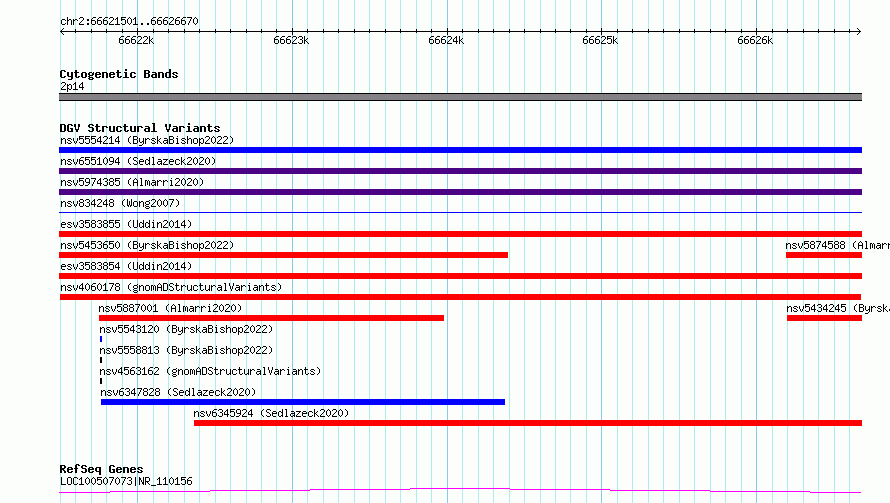Click the 66623k ruler tick label
The height and width of the screenshot is (503, 890).
[291, 40]
